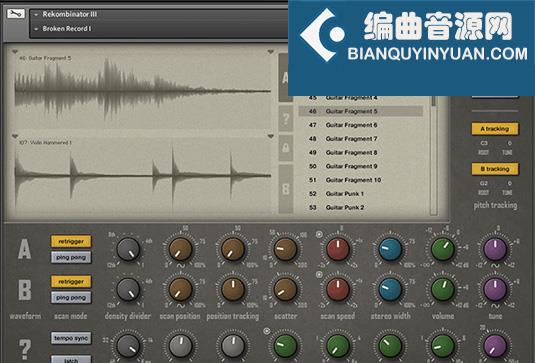Toggle sync icon beside row B scan speed
The image size is (535, 363).
[x=319, y=275]
